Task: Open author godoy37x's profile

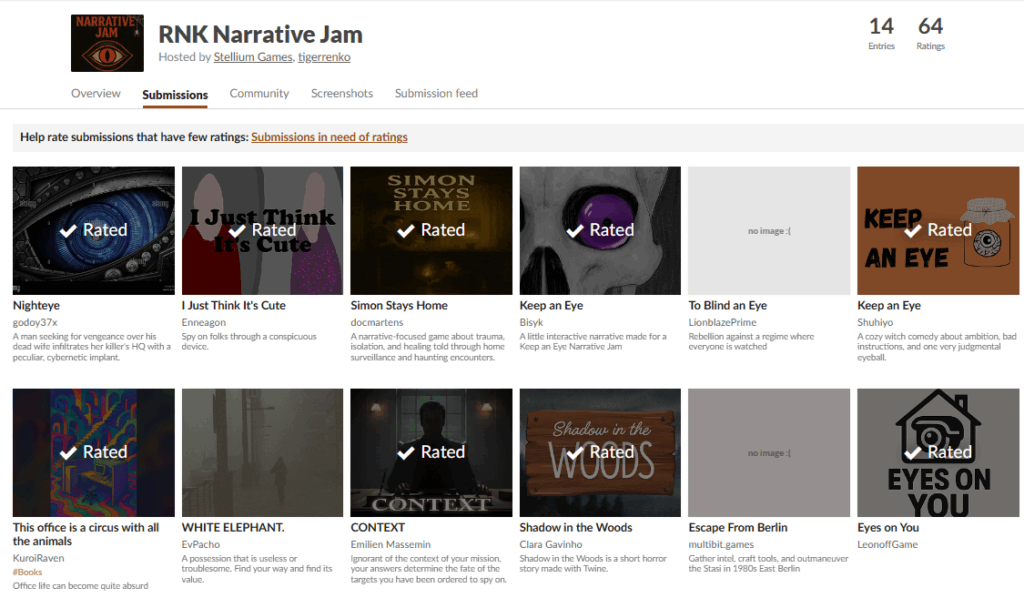Action: coord(35,322)
